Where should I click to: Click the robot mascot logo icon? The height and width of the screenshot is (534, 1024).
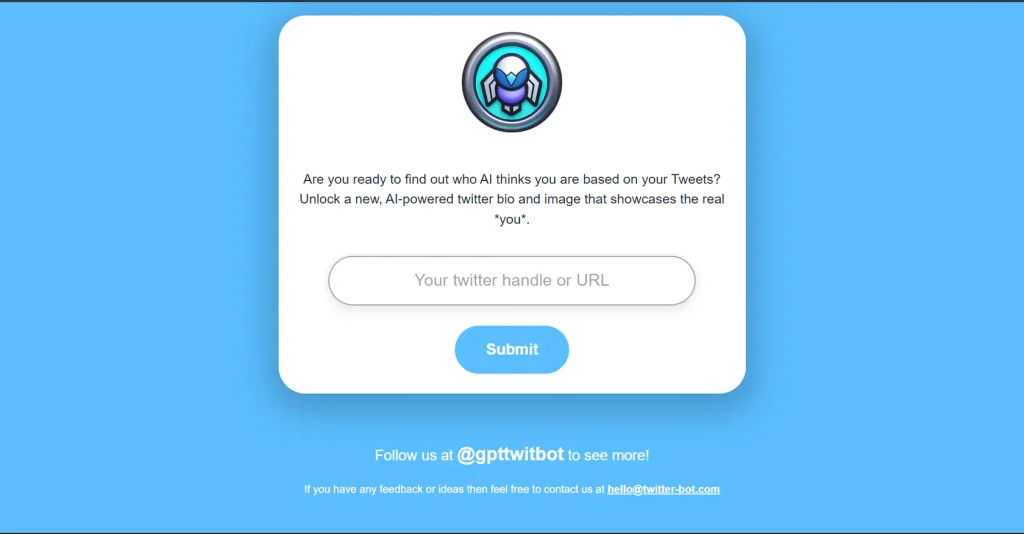[511, 82]
